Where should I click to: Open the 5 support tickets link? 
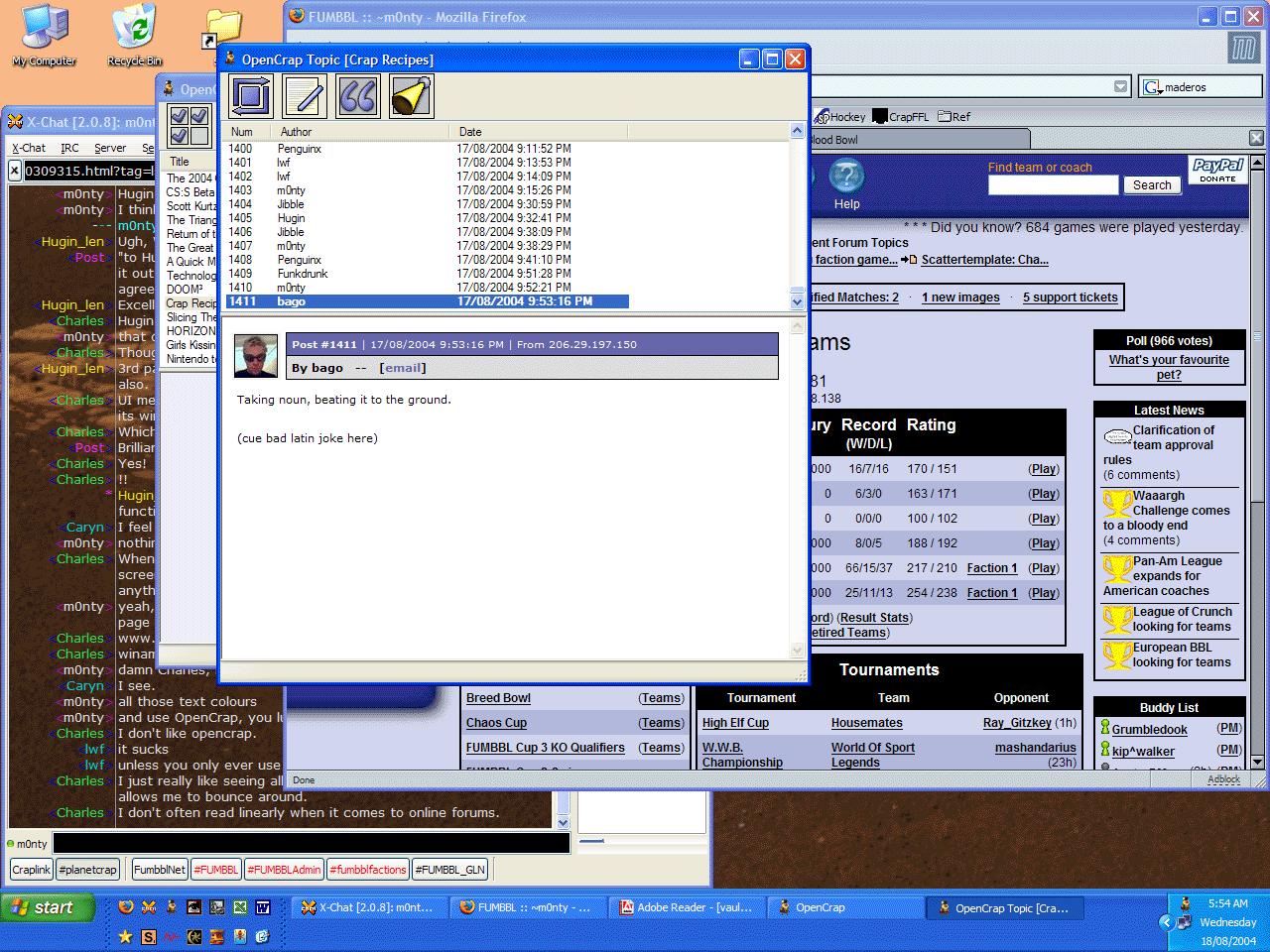[x=1071, y=297]
